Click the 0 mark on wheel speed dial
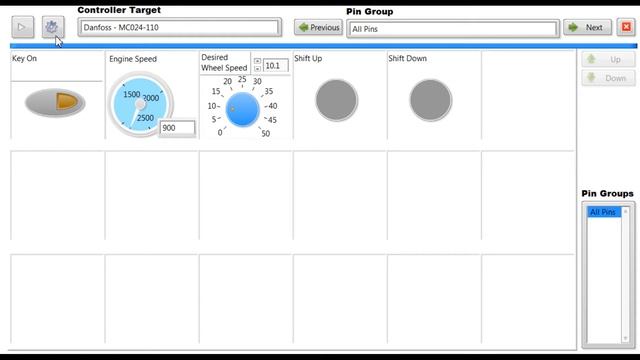 click(220, 133)
